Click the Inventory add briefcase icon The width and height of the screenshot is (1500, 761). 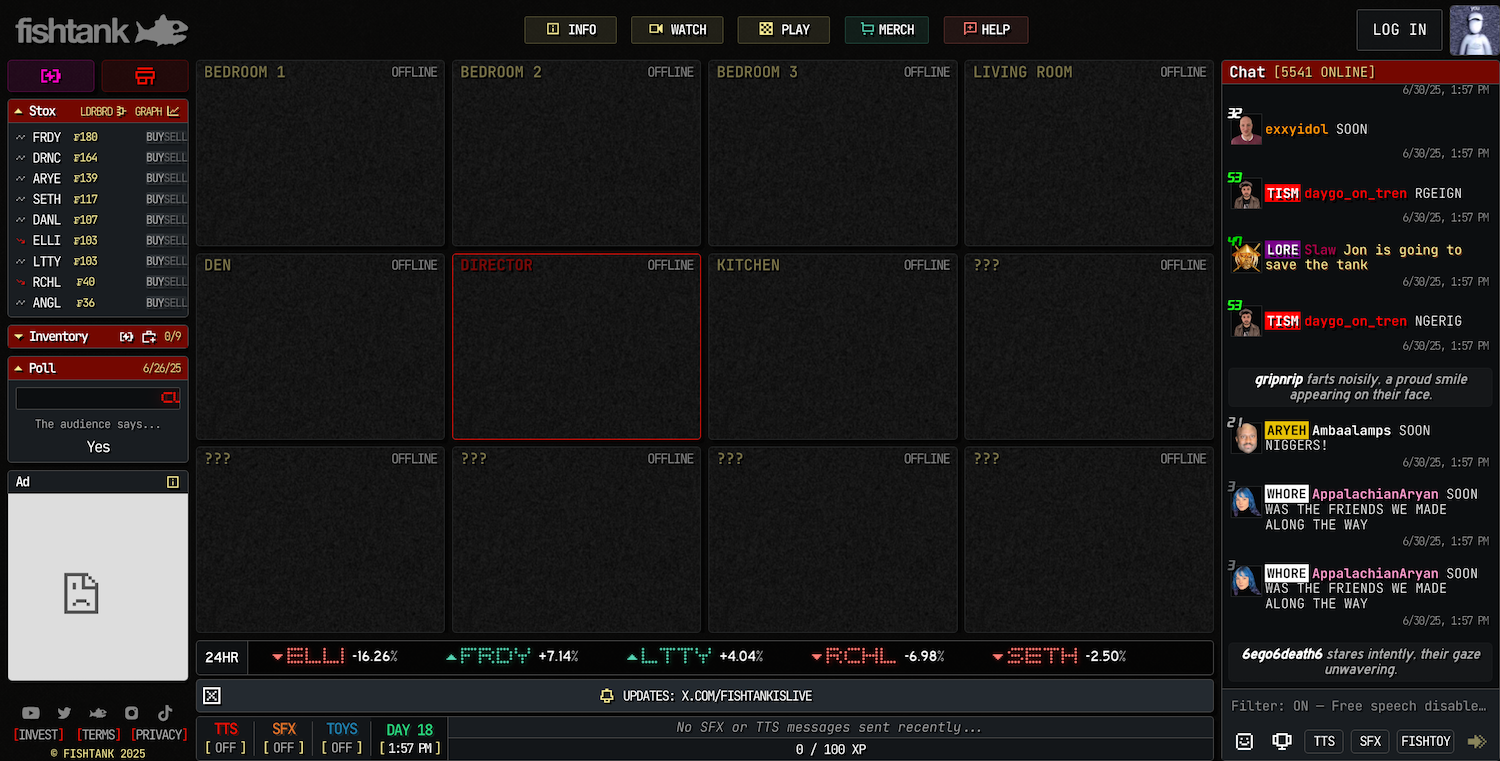pos(149,337)
